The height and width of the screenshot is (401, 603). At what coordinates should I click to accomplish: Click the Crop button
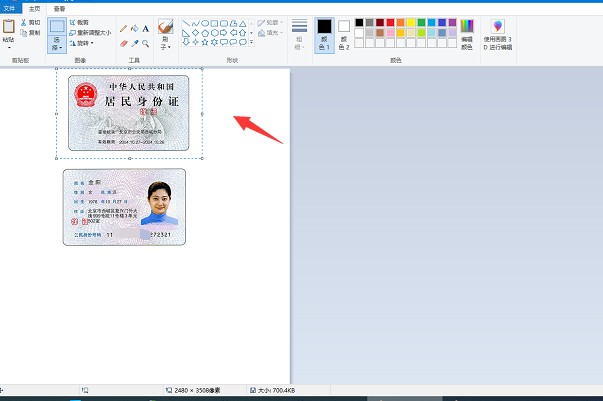click(x=79, y=22)
